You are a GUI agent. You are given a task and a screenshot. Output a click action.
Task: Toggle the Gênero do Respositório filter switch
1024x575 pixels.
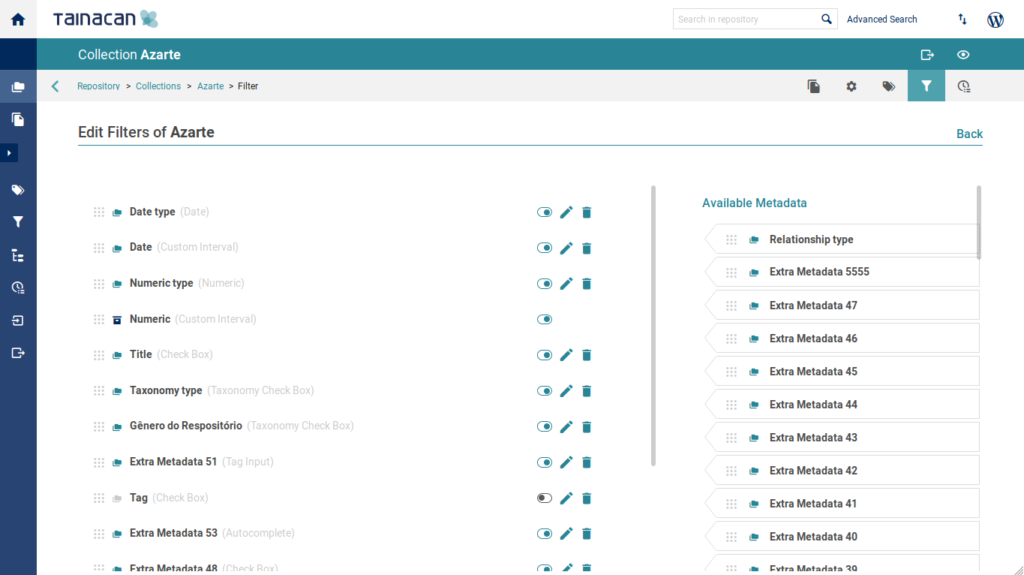(x=544, y=427)
